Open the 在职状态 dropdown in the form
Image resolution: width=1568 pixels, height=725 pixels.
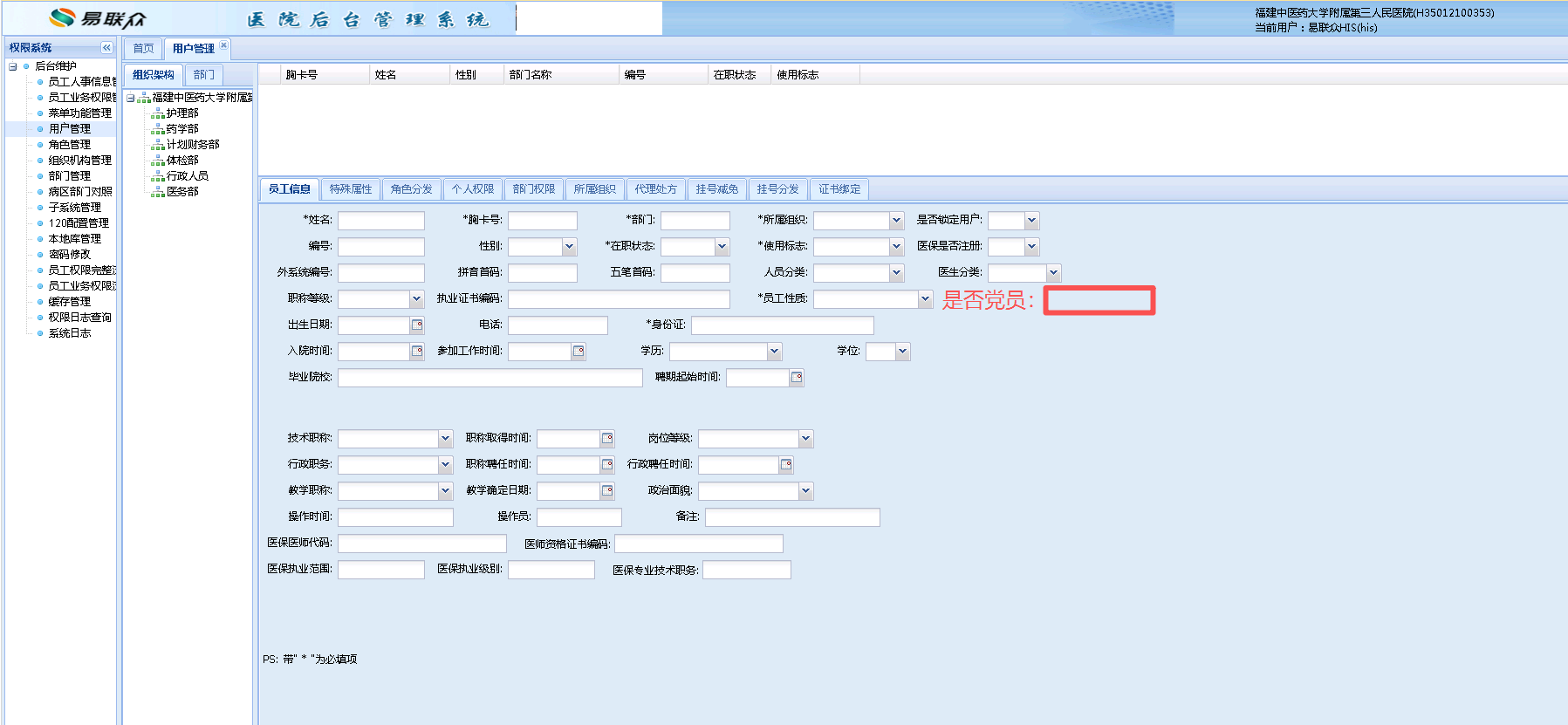(722, 247)
